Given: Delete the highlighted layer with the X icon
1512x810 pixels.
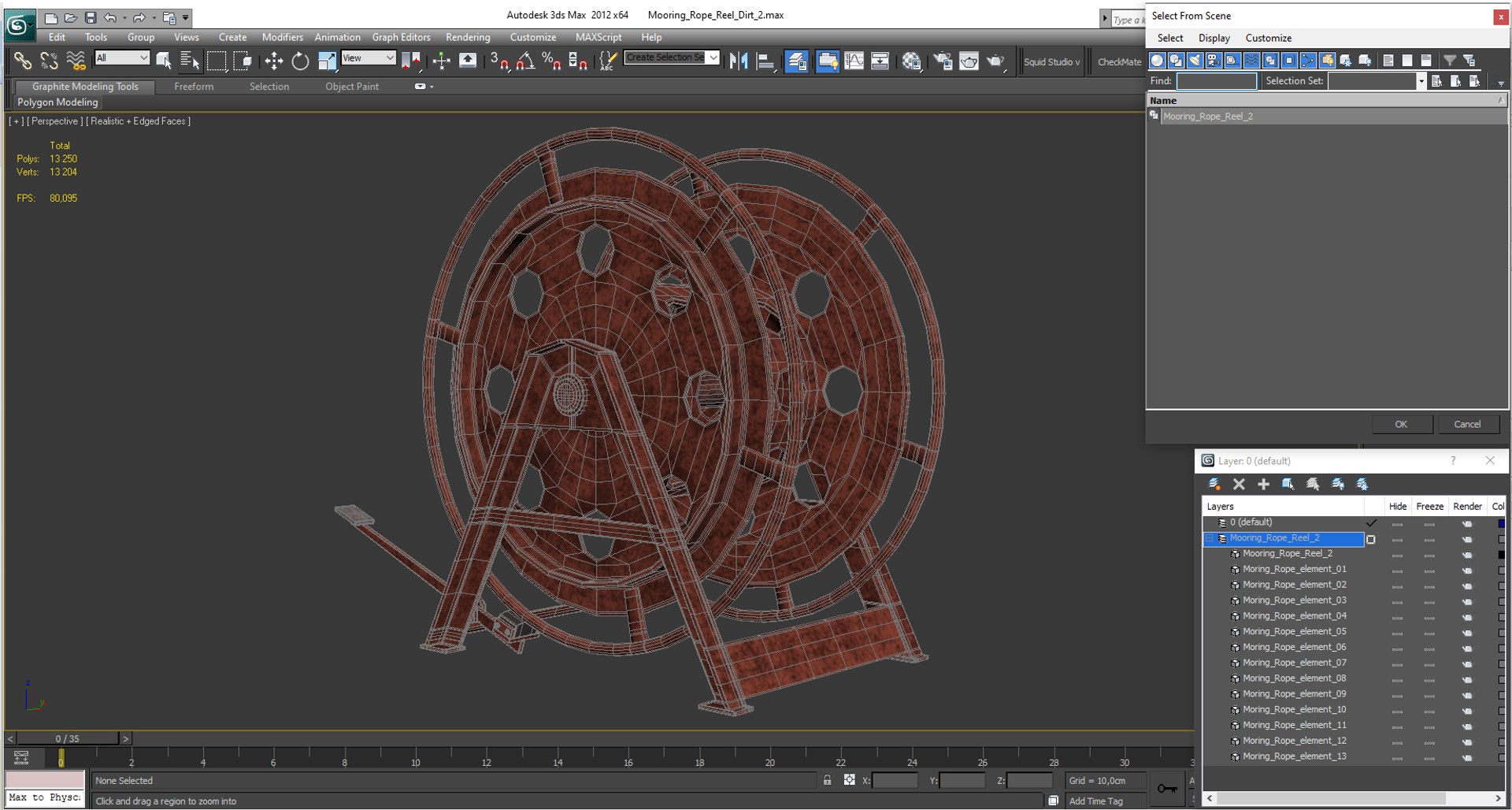Looking at the screenshot, I should [x=1239, y=484].
